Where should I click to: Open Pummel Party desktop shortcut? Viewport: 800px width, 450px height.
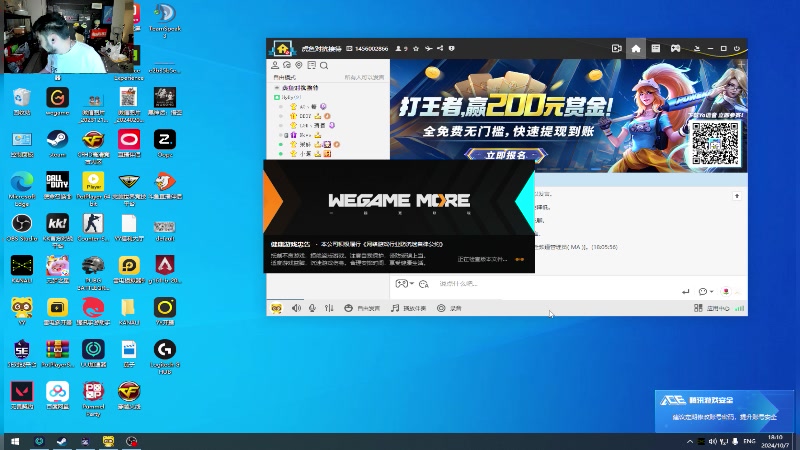[93, 399]
